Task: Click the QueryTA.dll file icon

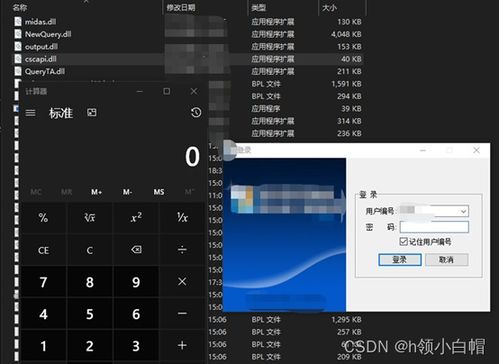Action: pyautogui.click(x=18, y=71)
